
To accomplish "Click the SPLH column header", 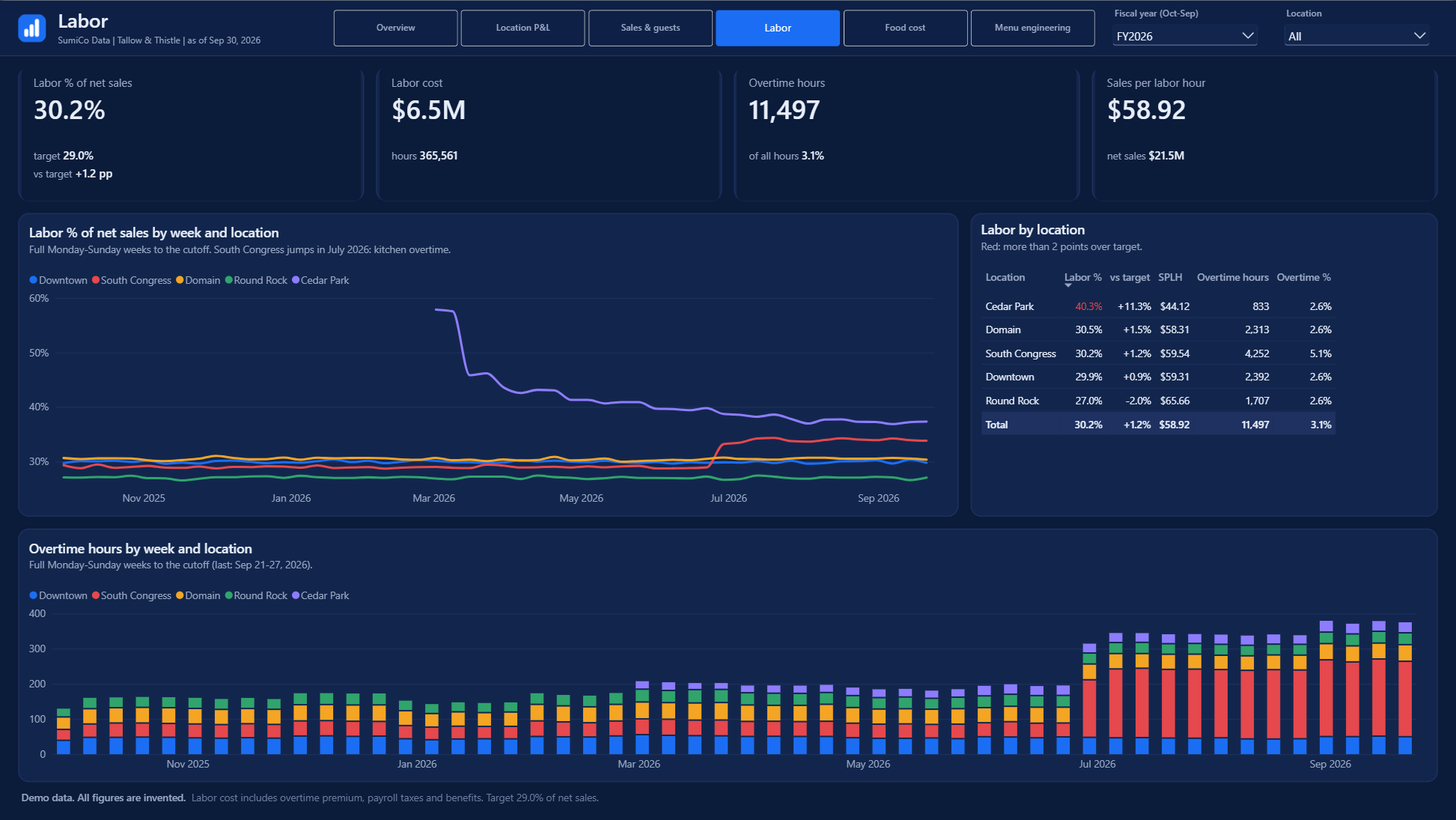I will pyautogui.click(x=1170, y=277).
